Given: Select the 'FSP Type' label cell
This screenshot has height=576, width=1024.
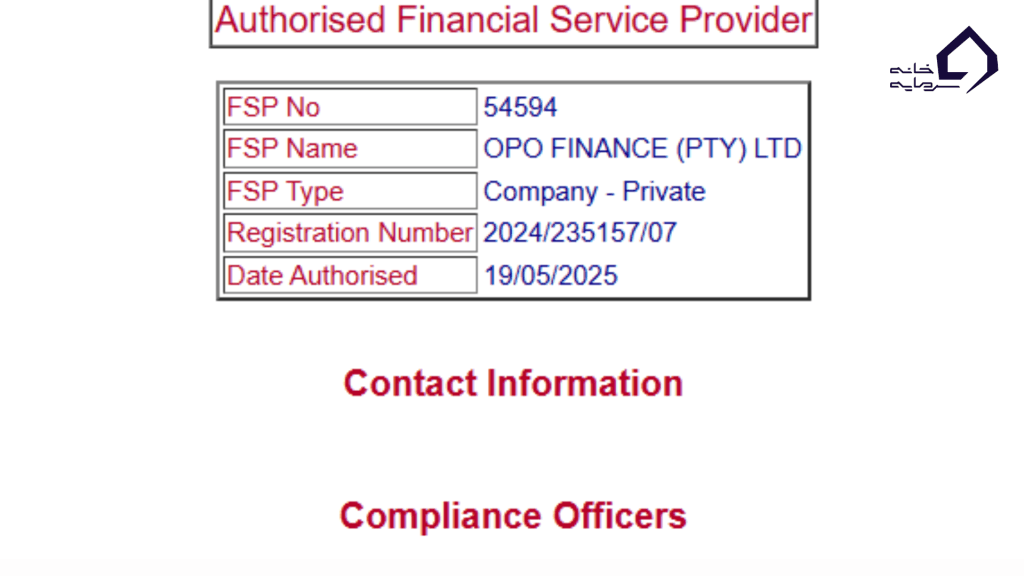Looking at the screenshot, I should tap(350, 191).
